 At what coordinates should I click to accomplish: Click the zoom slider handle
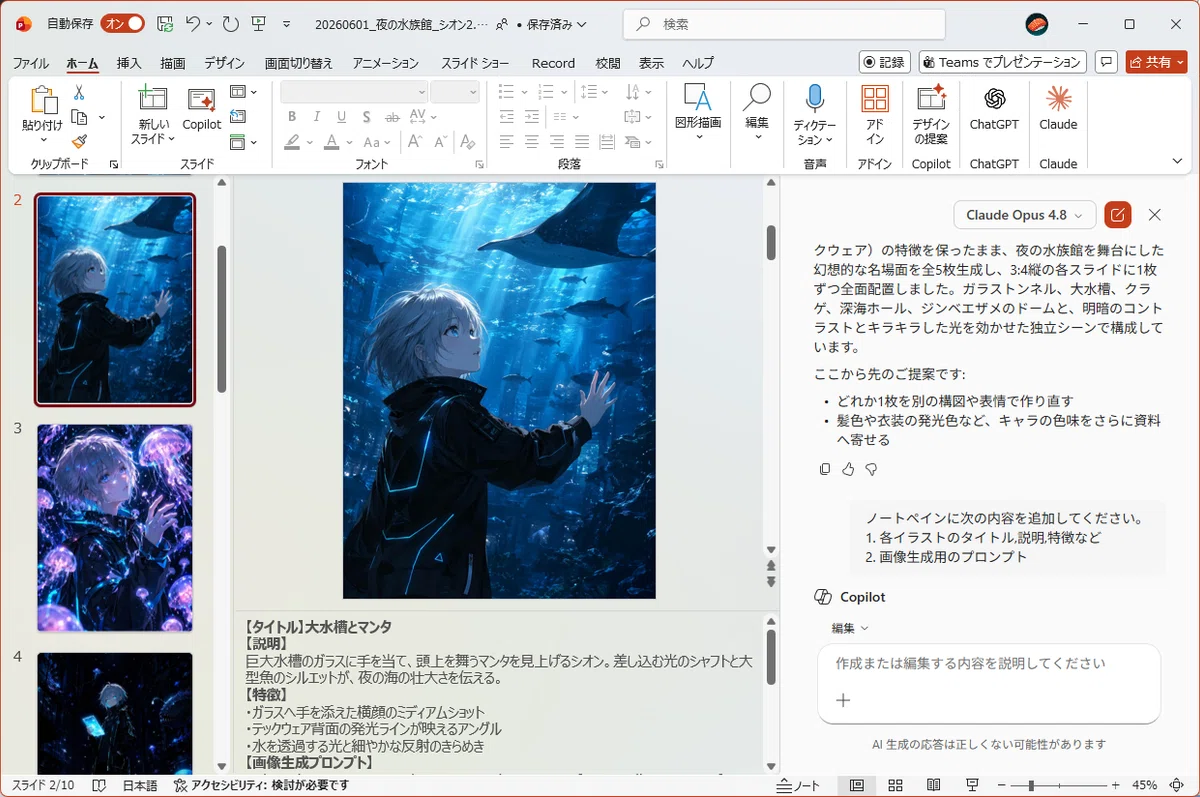coord(1030,785)
